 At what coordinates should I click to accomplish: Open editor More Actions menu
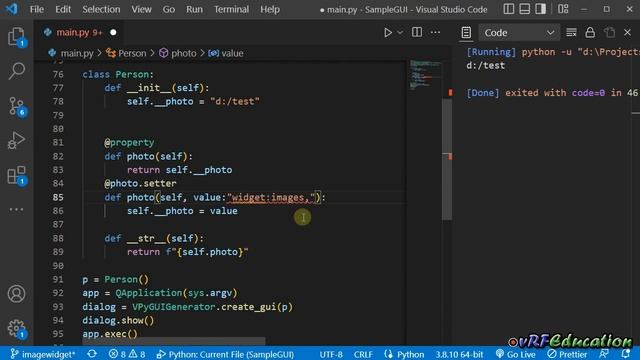point(436,32)
